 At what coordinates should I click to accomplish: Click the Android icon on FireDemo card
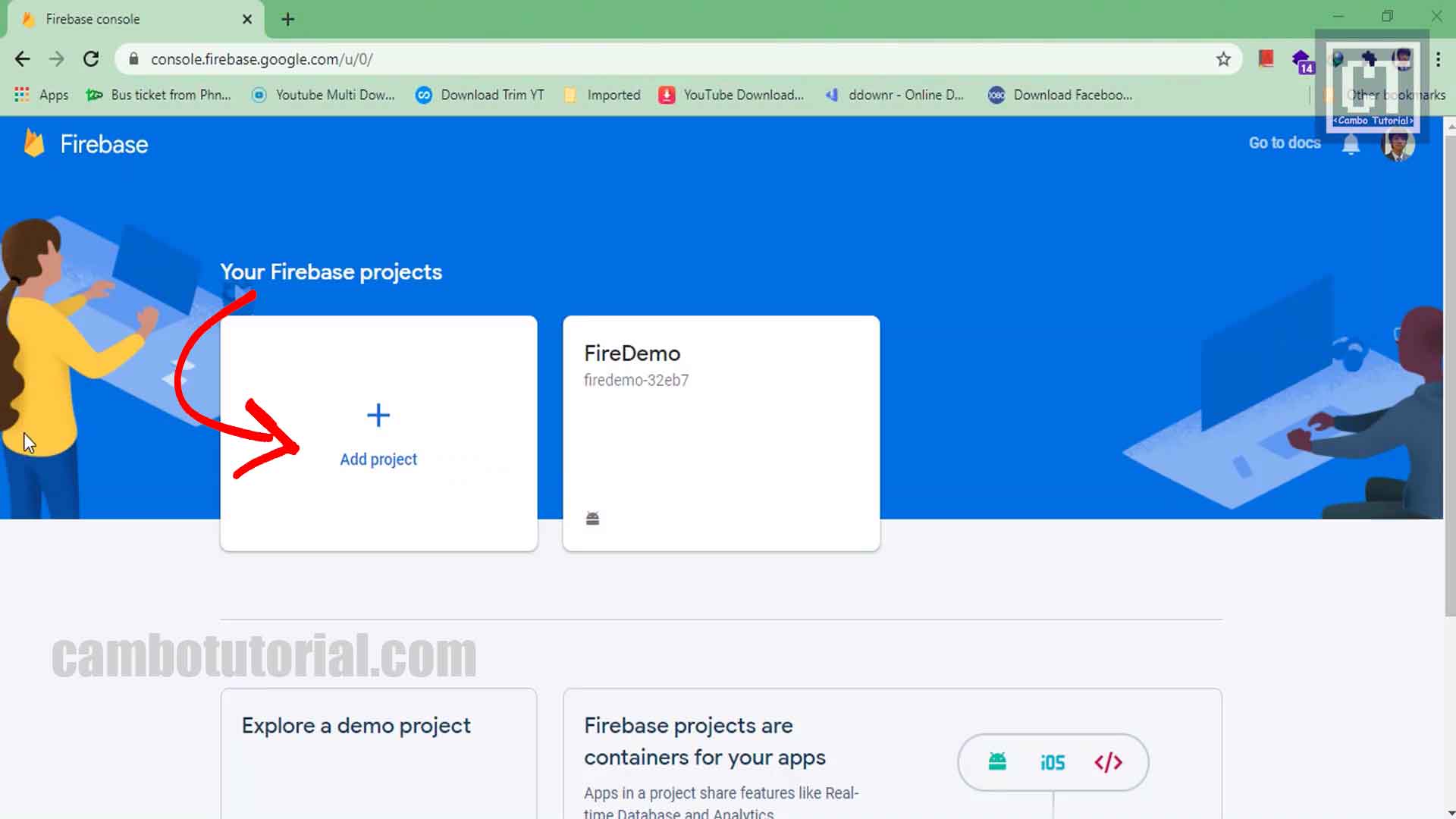tap(593, 518)
